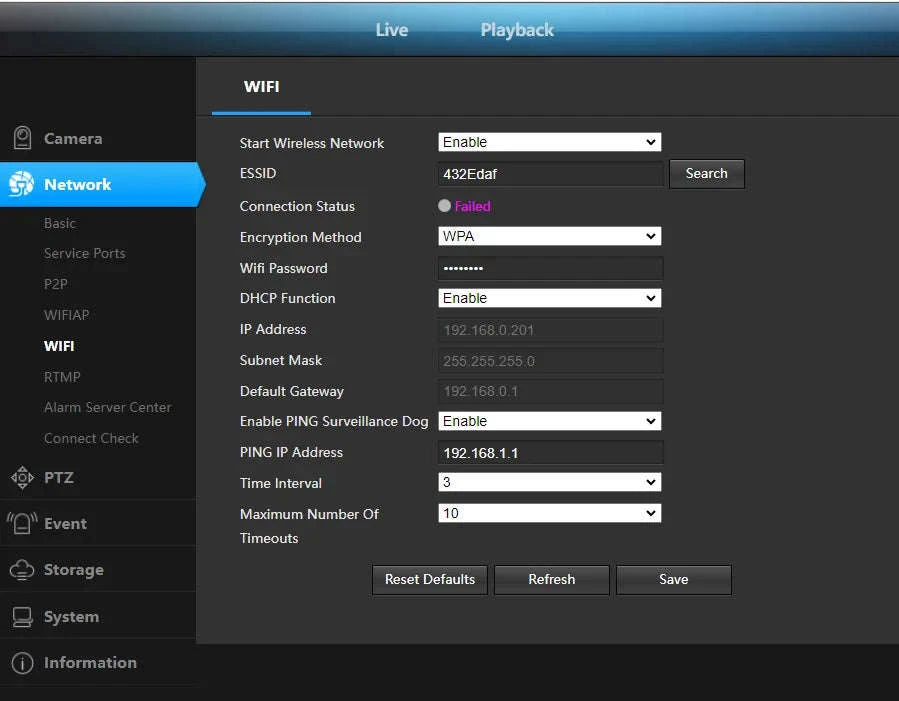899x701 pixels.
Task: Switch to the Playback tab
Action: point(517,30)
